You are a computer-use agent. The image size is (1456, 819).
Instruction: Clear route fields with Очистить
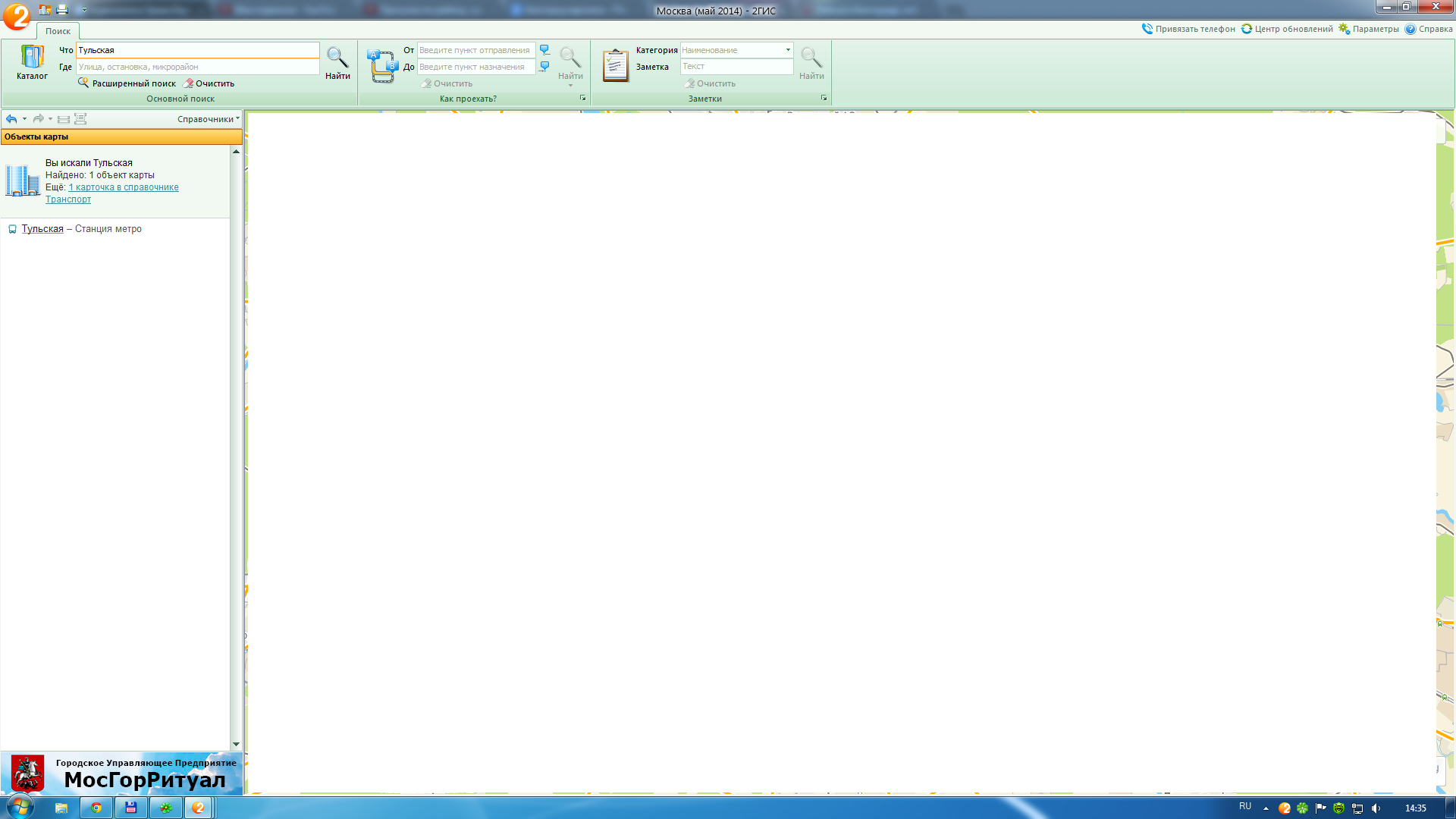click(x=447, y=83)
